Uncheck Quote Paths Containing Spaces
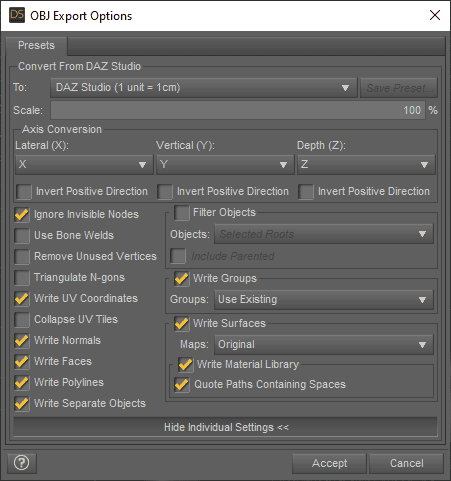 pos(182,384)
